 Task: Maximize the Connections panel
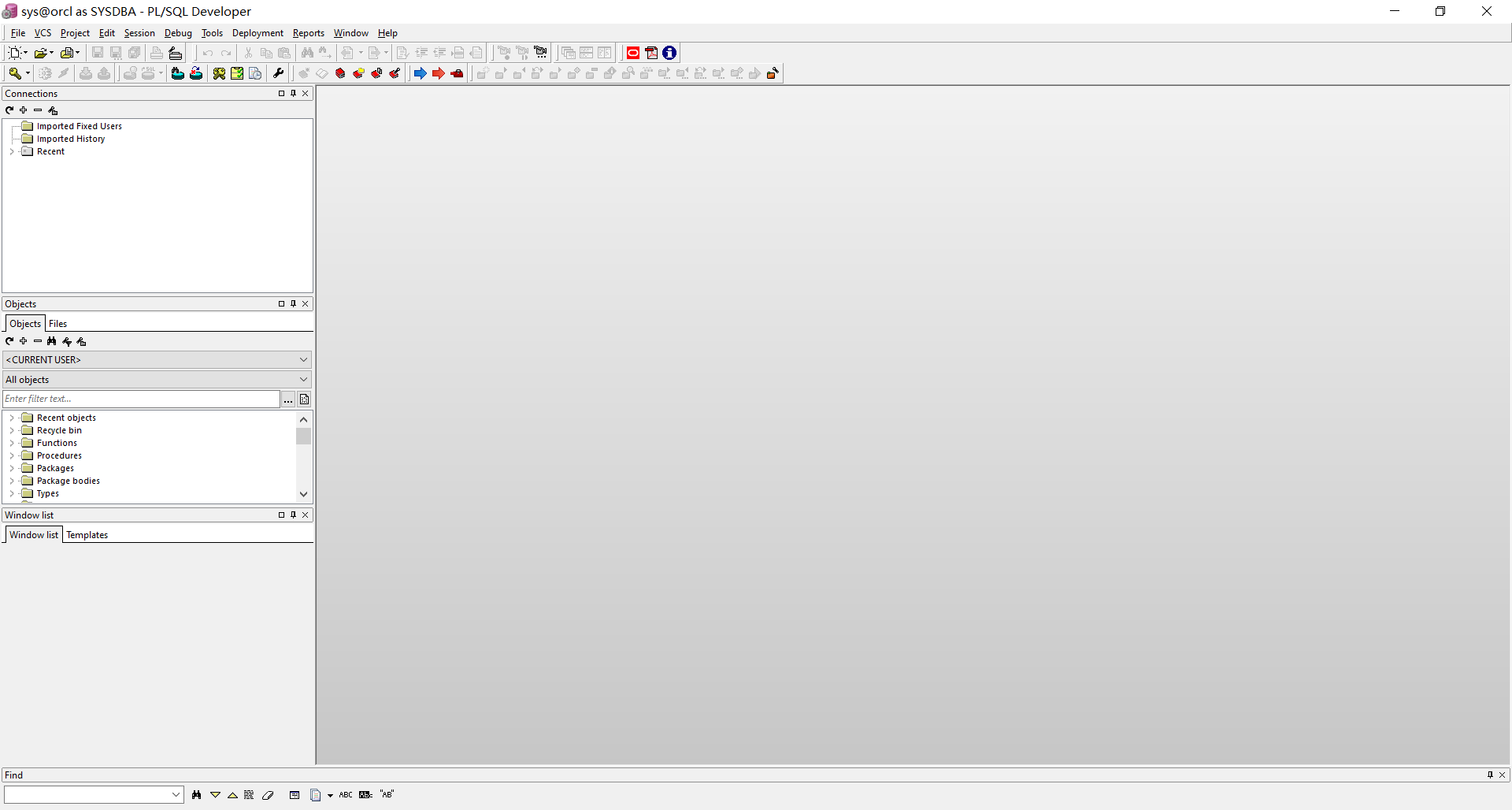click(x=281, y=93)
